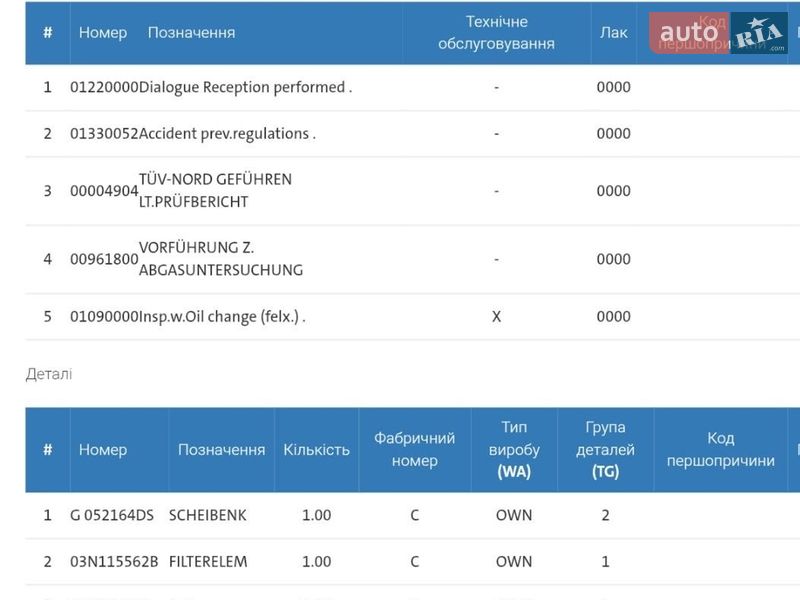Select part number 03N115562B

(x=113, y=561)
